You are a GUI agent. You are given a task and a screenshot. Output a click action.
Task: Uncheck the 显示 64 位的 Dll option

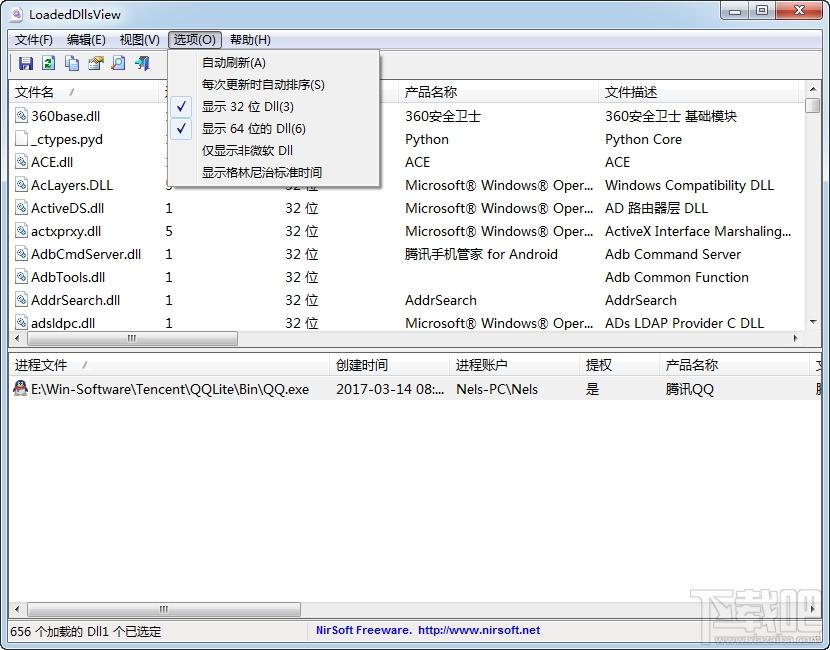(x=253, y=129)
